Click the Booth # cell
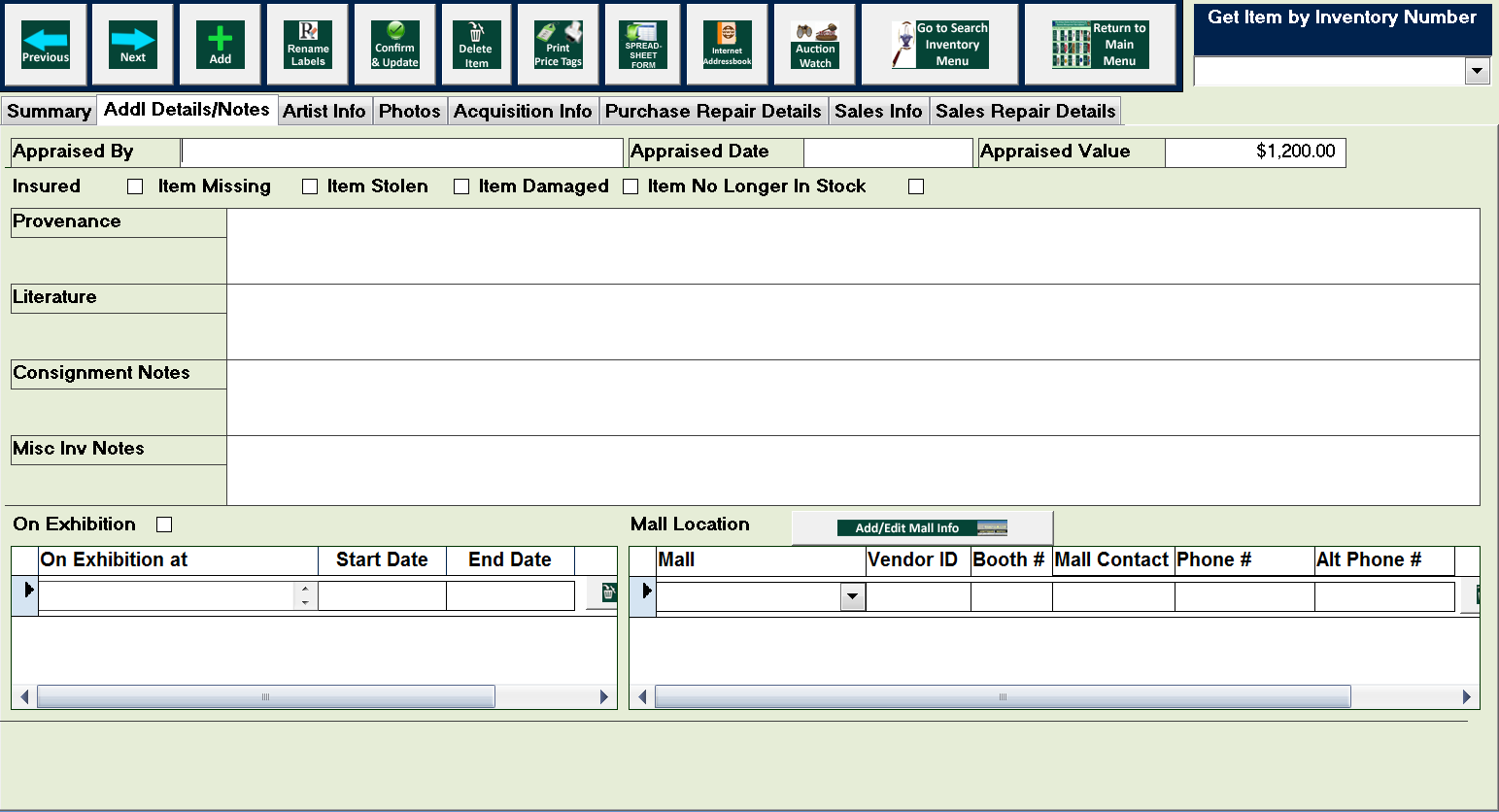This screenshot has height=812, width=1499. (1011, 596)
